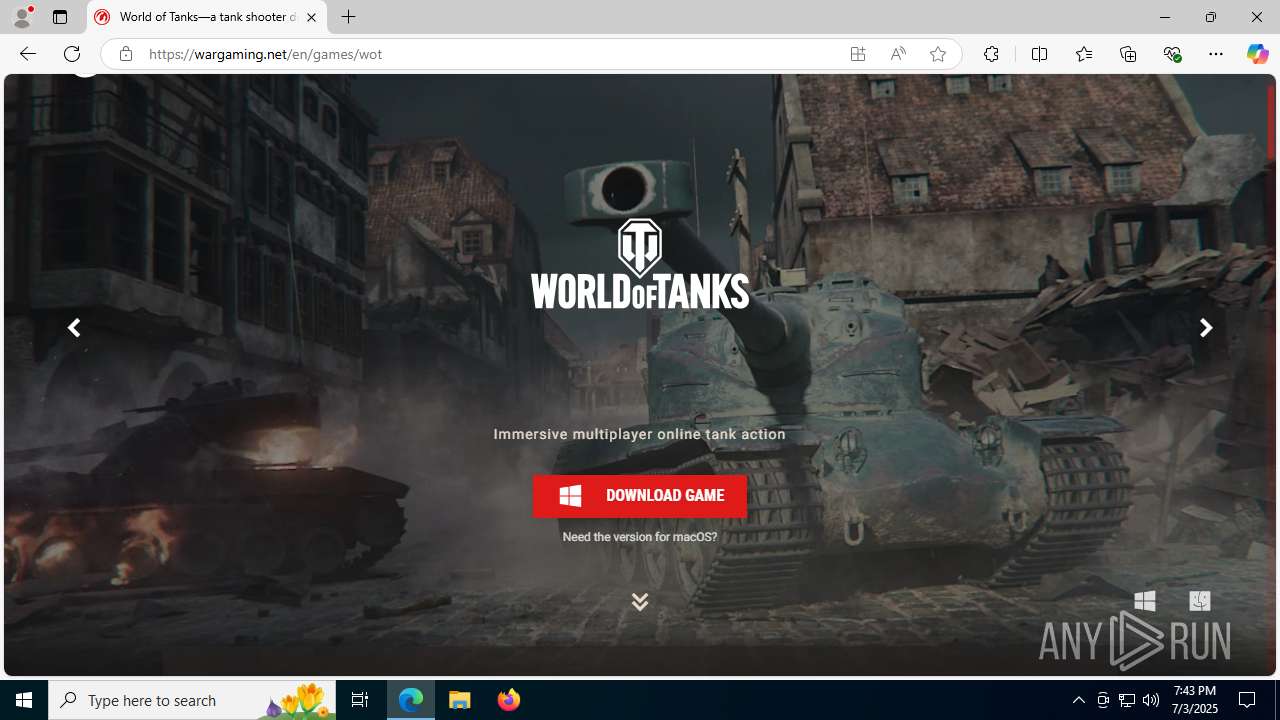View site information lock icon
The height and width of the screenshot is (720, 1280).
125,54
